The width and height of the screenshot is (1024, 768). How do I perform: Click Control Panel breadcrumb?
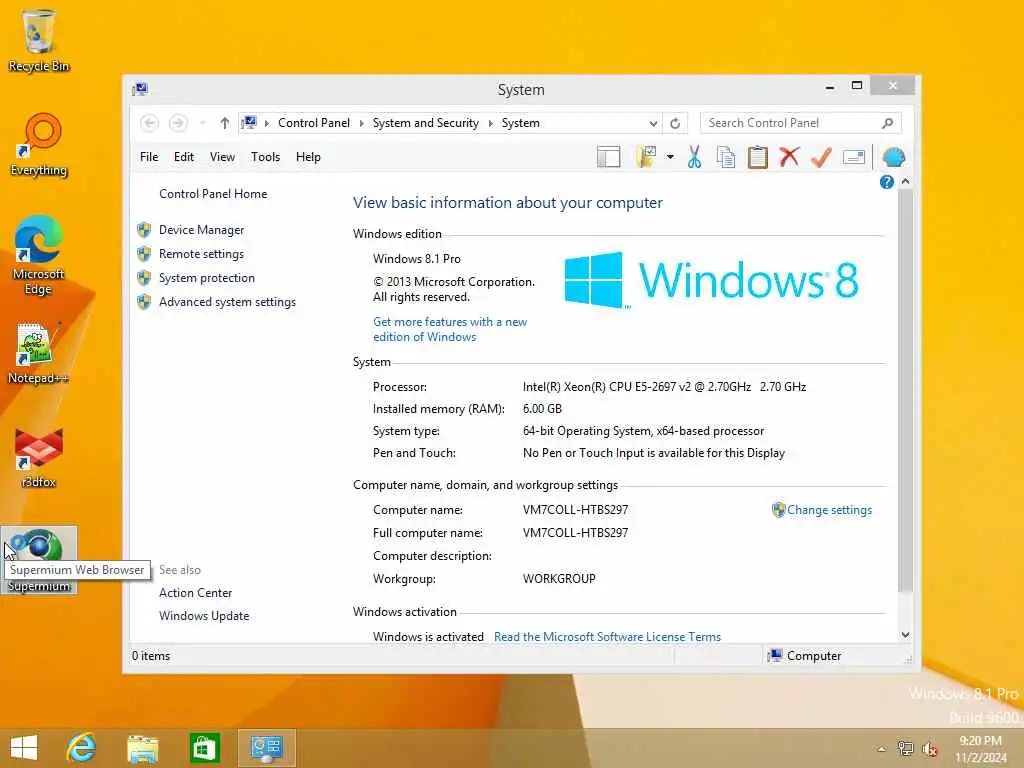point(313,123)
